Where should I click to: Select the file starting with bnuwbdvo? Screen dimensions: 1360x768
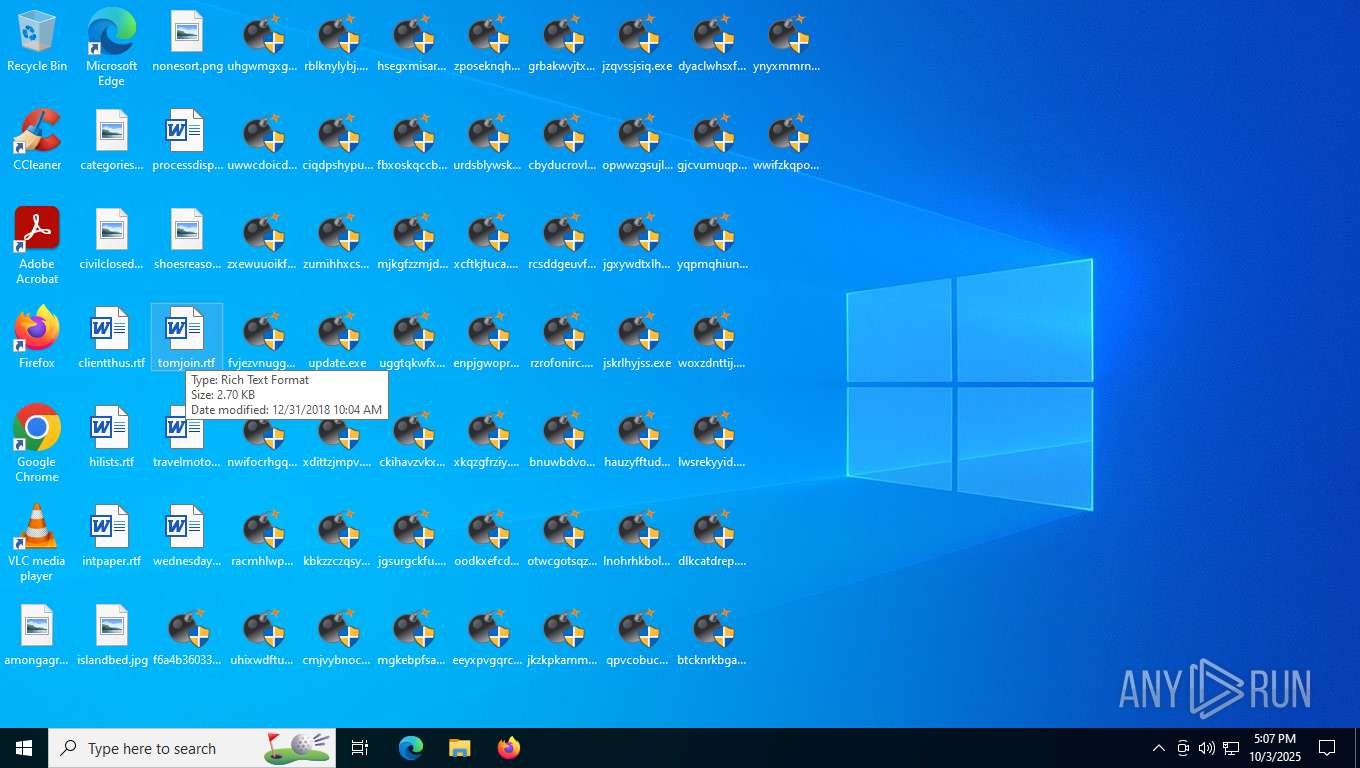562,438
